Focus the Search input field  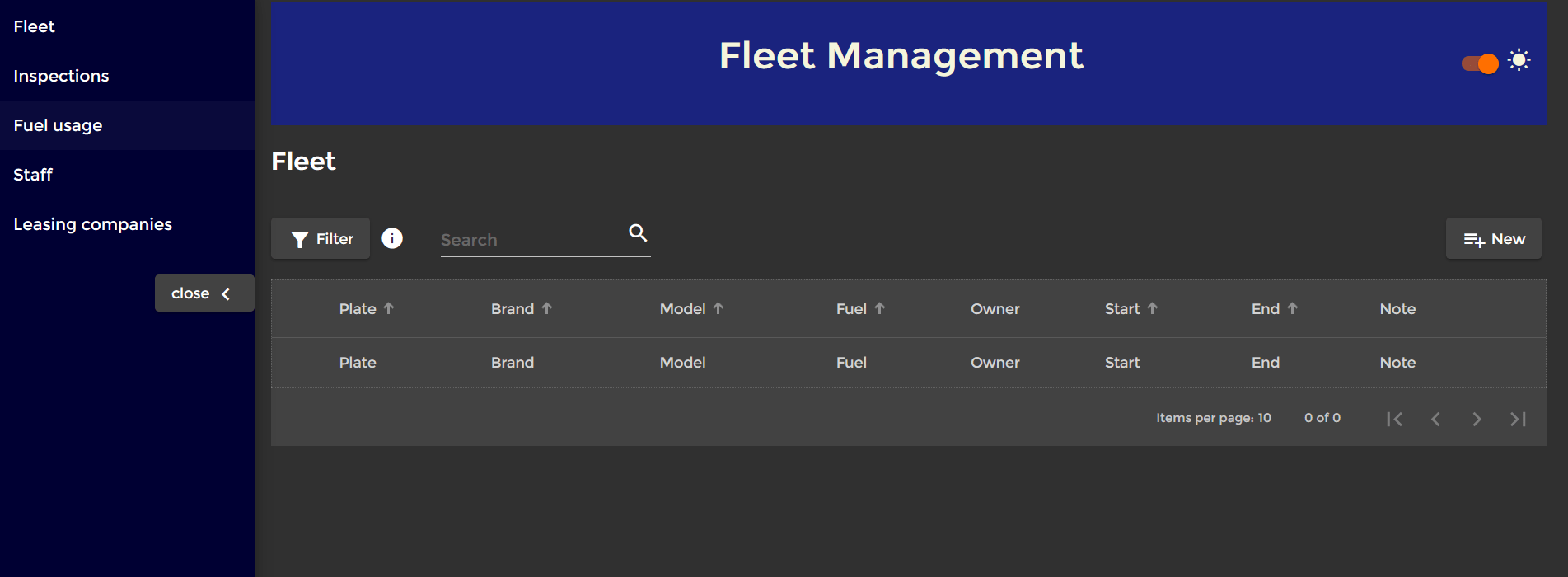click(532, 240)
